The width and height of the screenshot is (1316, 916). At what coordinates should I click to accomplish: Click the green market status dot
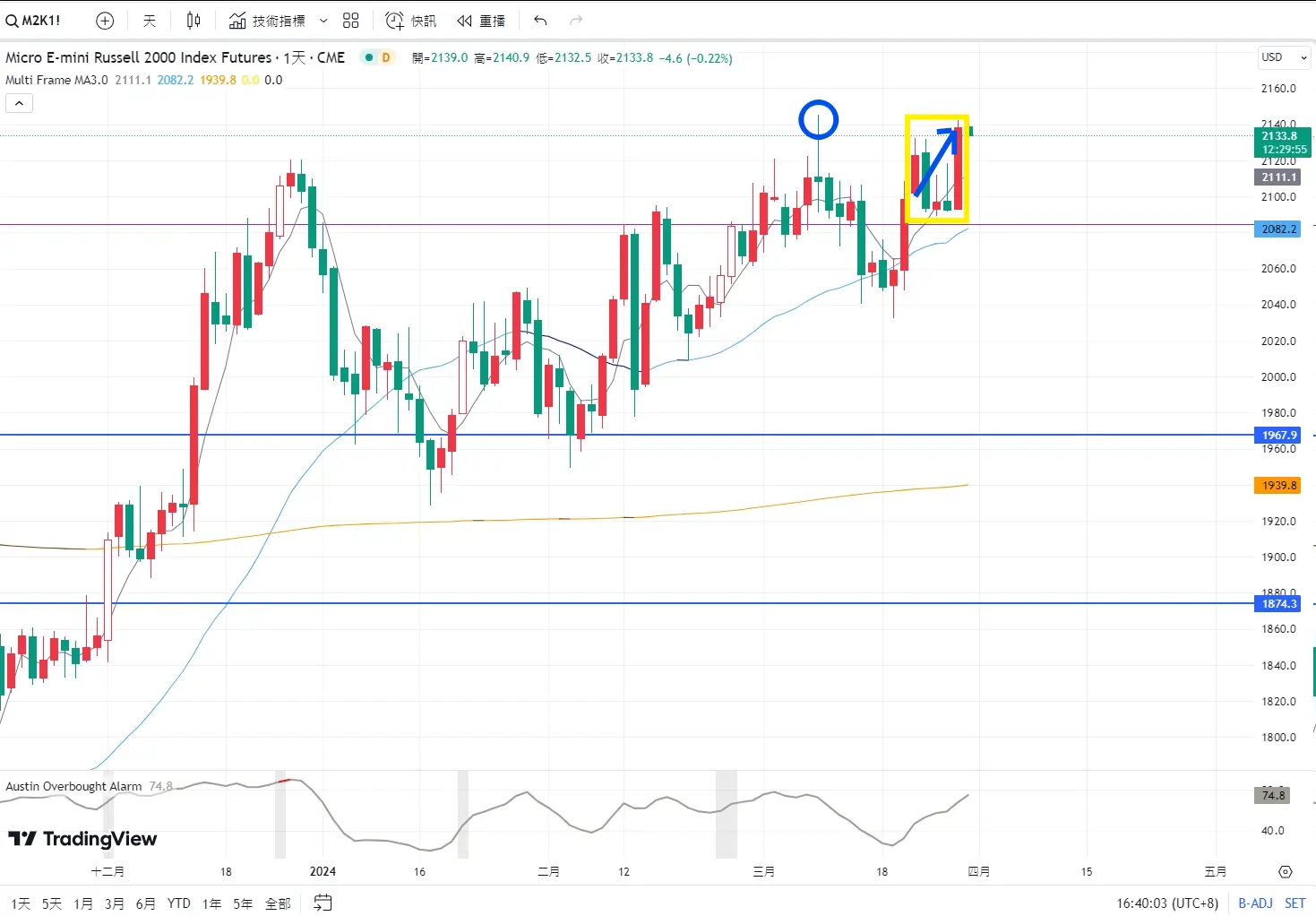point(369,57)
